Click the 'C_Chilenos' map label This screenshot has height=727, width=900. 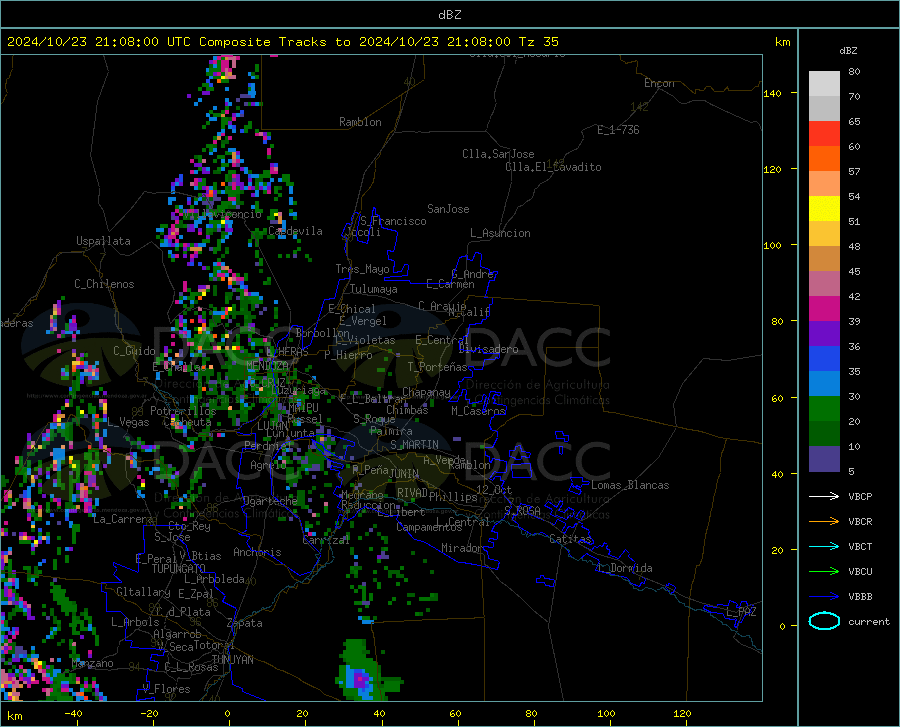click(104, 284)
